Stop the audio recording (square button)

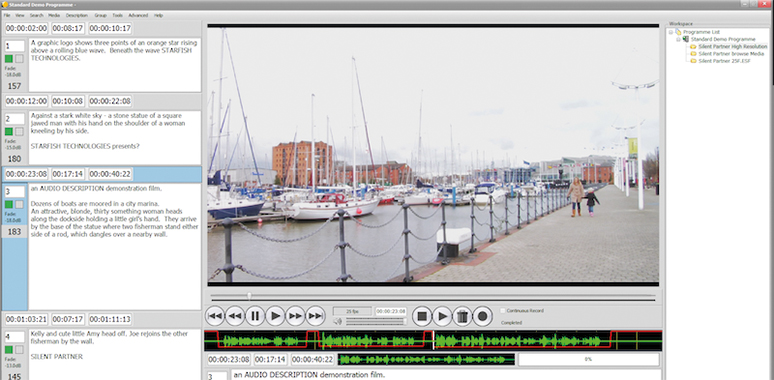point(422,316)
